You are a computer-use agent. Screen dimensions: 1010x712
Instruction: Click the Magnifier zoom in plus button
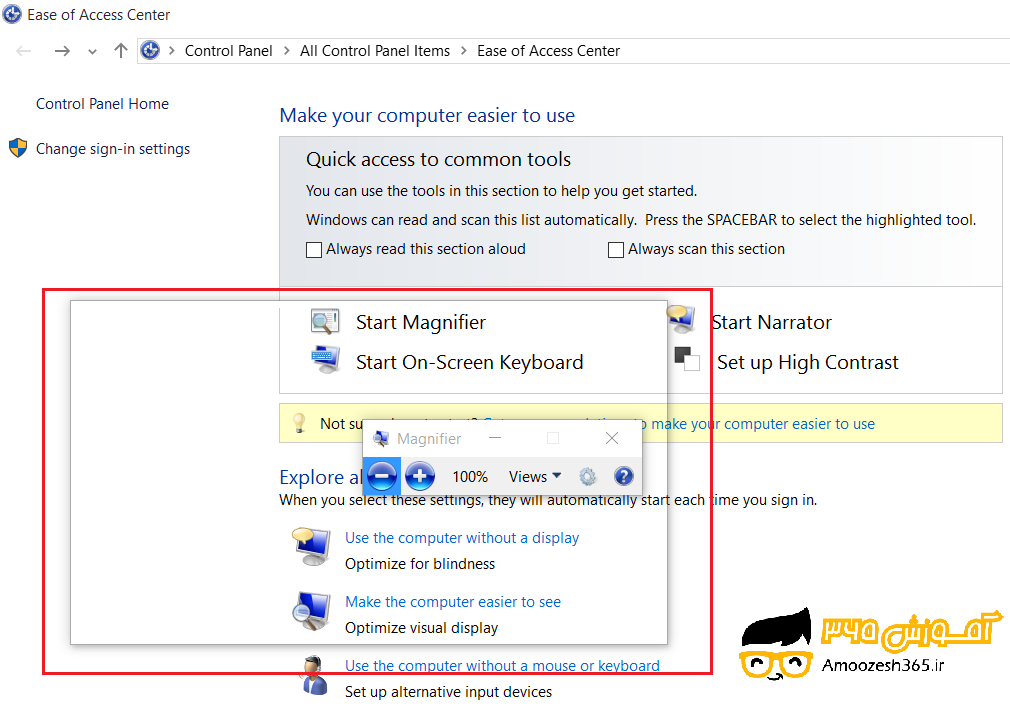[419, 476]
